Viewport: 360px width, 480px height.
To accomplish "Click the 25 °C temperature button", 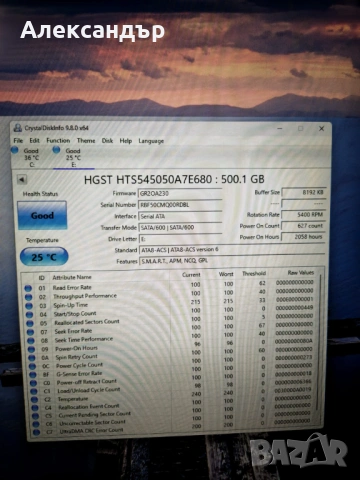I will point(44,257).
